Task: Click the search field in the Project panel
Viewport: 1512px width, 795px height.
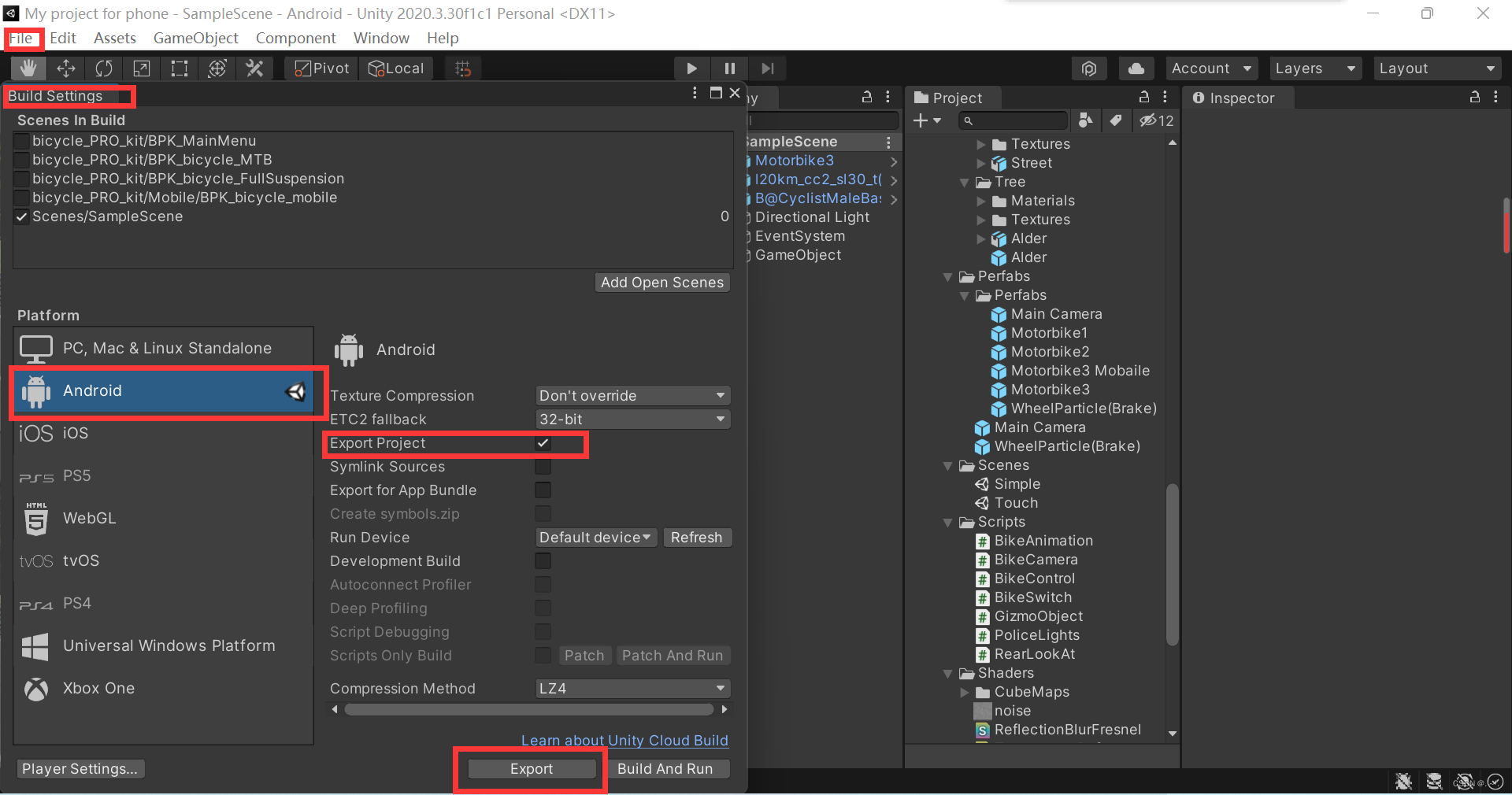Action: pos(1012,120)
